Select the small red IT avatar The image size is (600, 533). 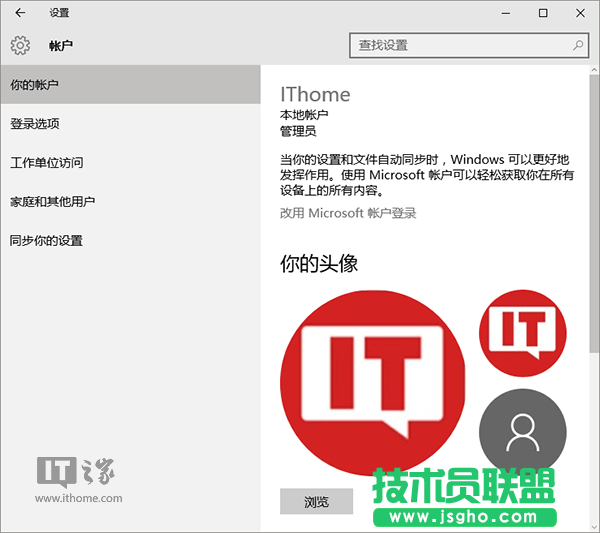pos(523,333)
